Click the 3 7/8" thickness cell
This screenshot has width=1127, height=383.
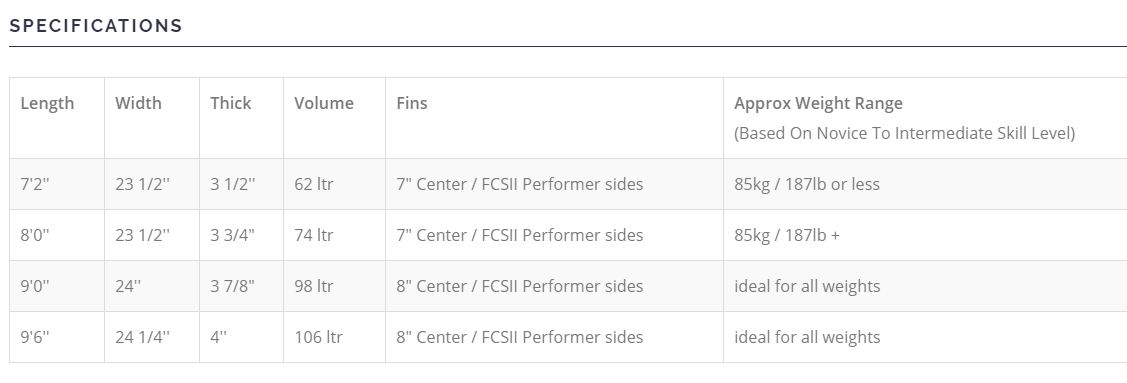tap(242, 286)
